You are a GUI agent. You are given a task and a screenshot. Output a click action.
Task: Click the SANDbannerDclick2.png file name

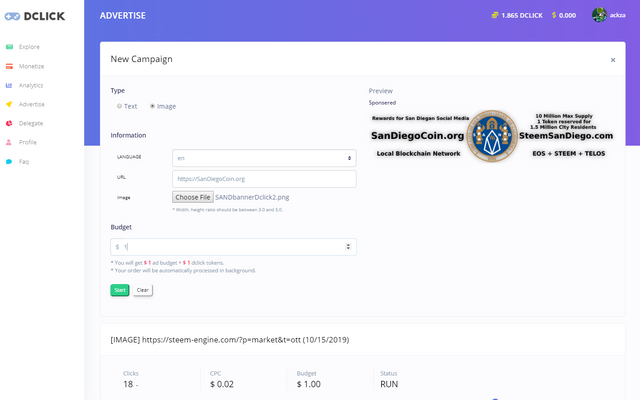tap(252, 197)
